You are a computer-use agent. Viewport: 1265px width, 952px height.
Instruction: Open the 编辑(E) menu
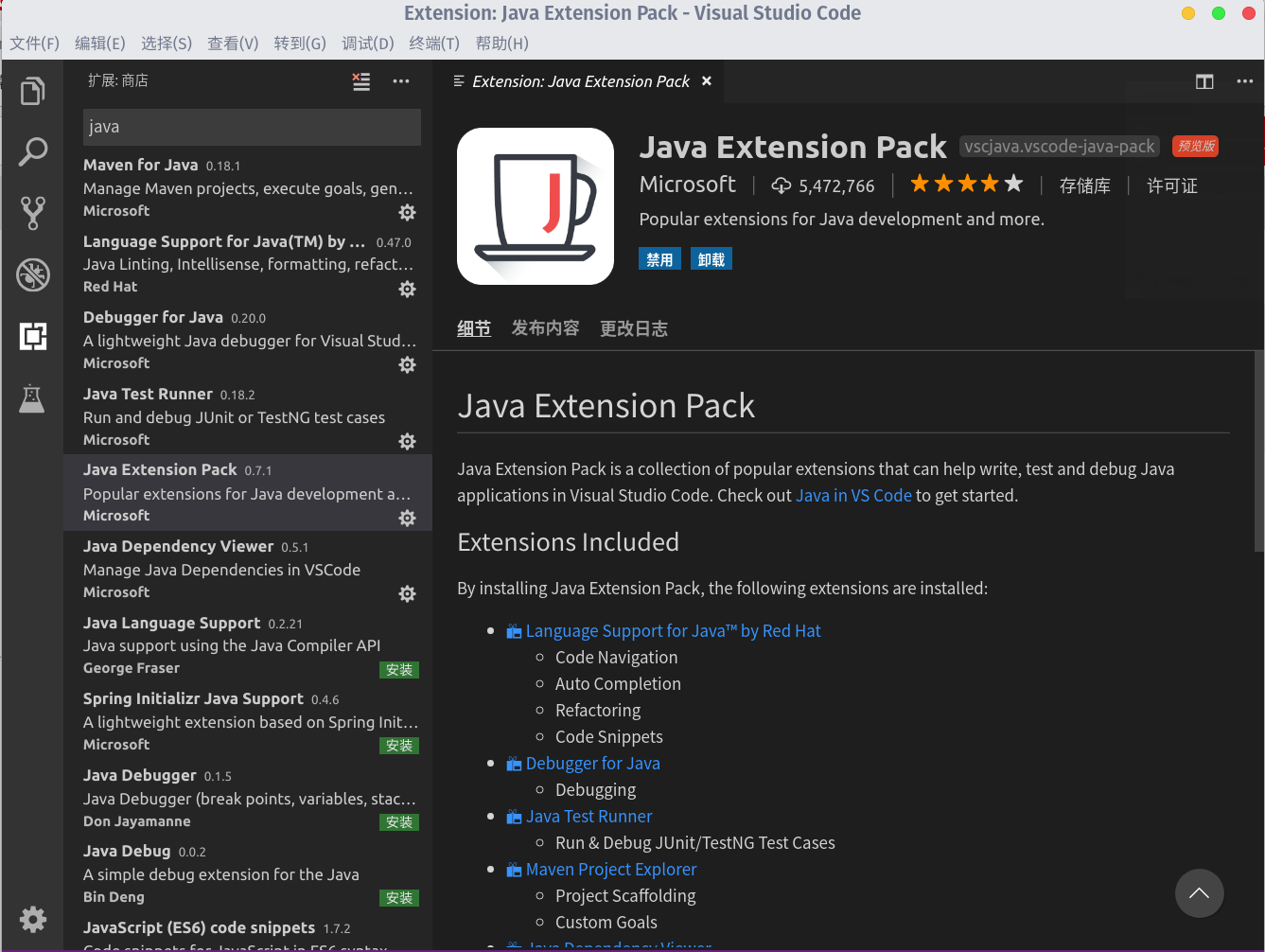100,44
